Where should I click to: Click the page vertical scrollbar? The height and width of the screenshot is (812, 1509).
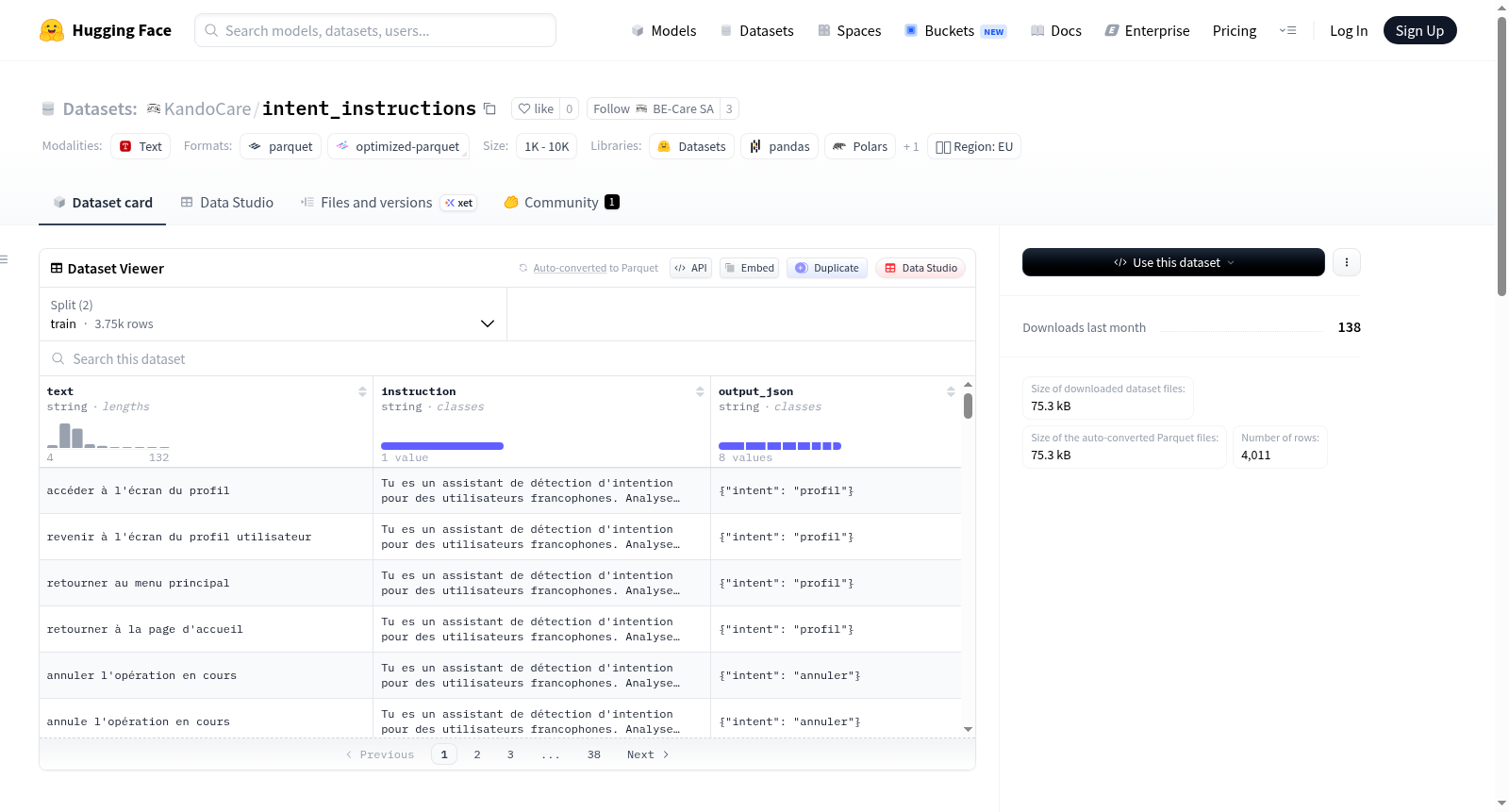1502,156
